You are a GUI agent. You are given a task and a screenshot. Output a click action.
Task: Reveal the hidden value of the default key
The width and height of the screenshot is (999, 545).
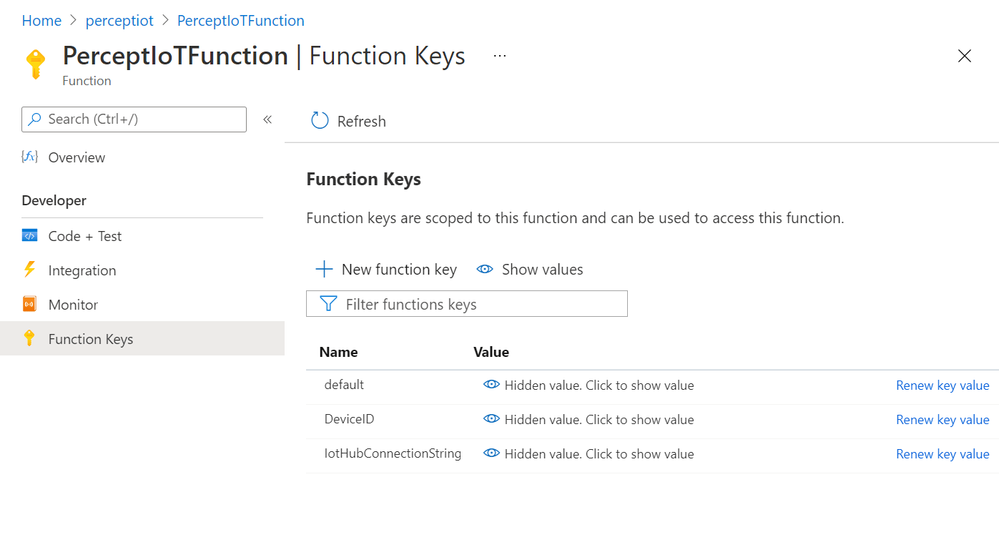588,385
